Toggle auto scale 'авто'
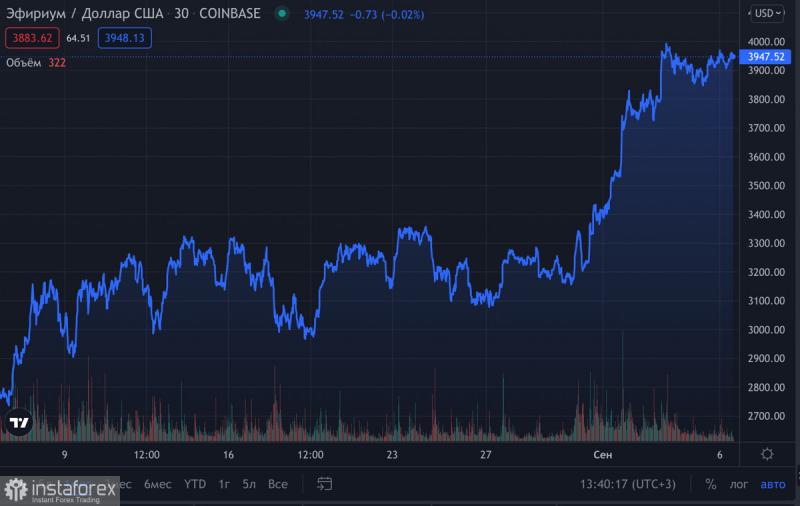Screen dimensions: 800x506 point(773,484)
